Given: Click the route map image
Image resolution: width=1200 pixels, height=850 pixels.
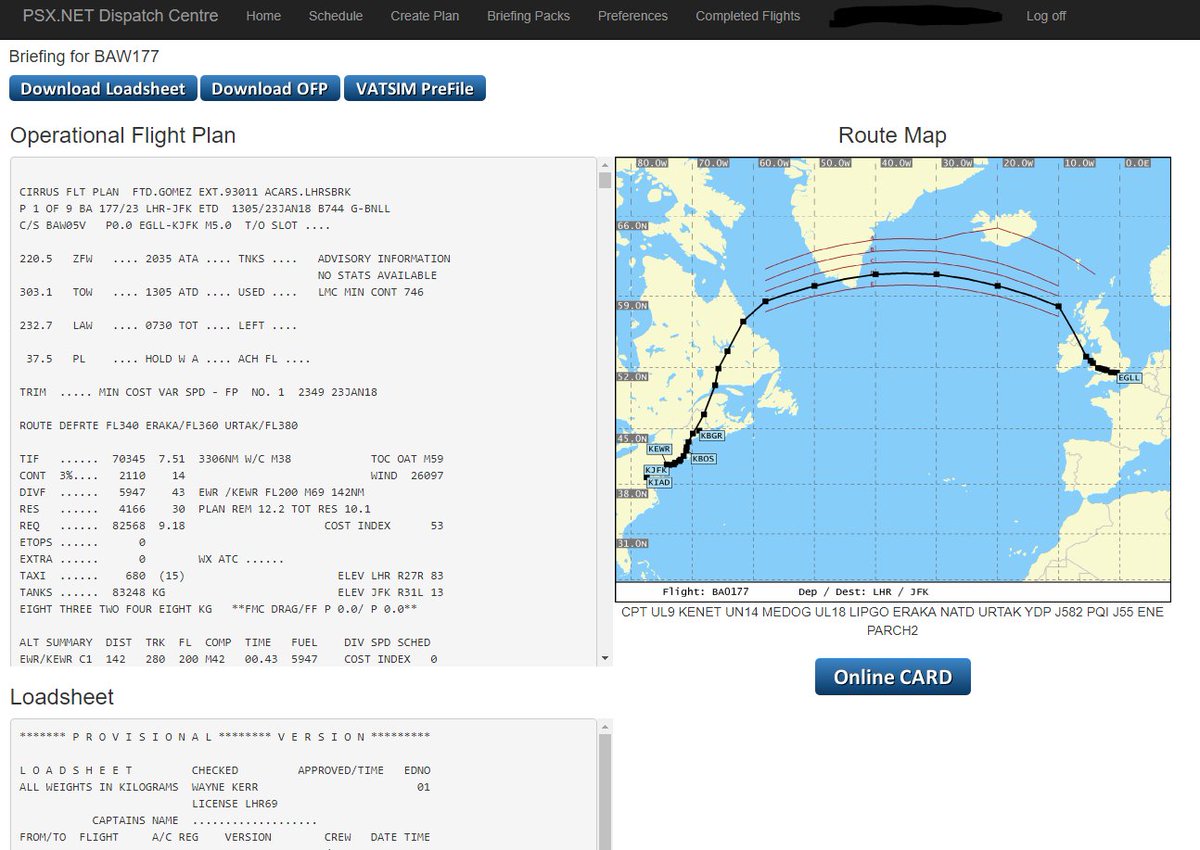Looking at the screenshot, I should 893,379.
